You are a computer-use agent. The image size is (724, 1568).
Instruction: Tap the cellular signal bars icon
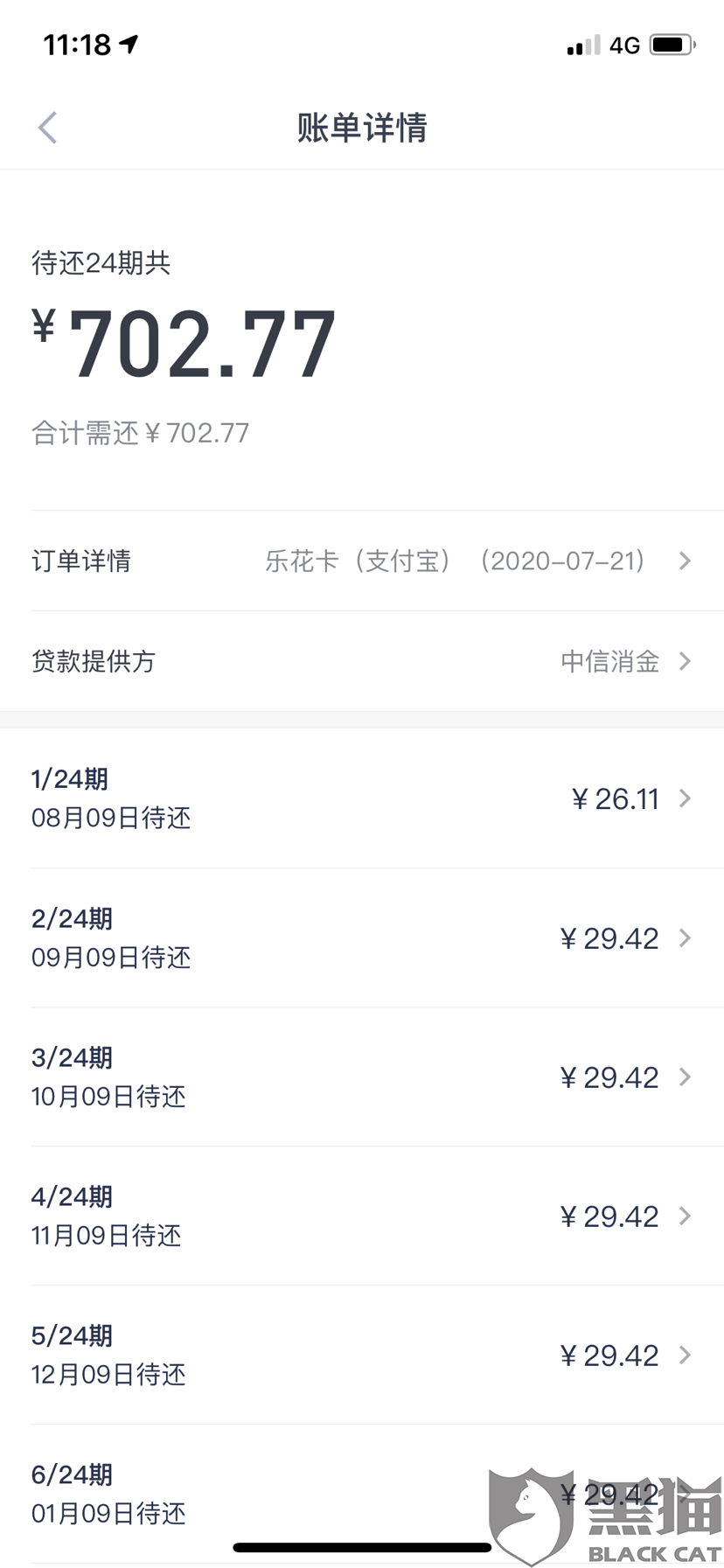tap(583, 45)
